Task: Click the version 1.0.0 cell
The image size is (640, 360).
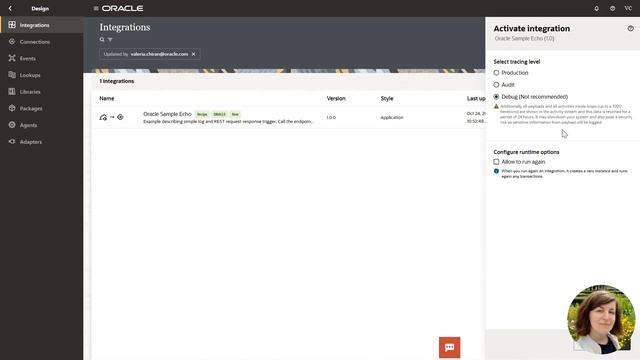Action: tap(331, 118)
